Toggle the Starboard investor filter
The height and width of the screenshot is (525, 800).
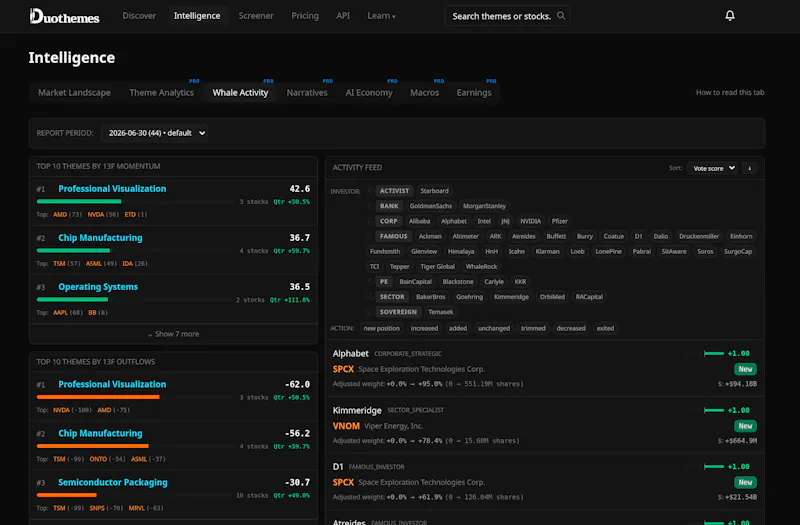tap(434, 191)
